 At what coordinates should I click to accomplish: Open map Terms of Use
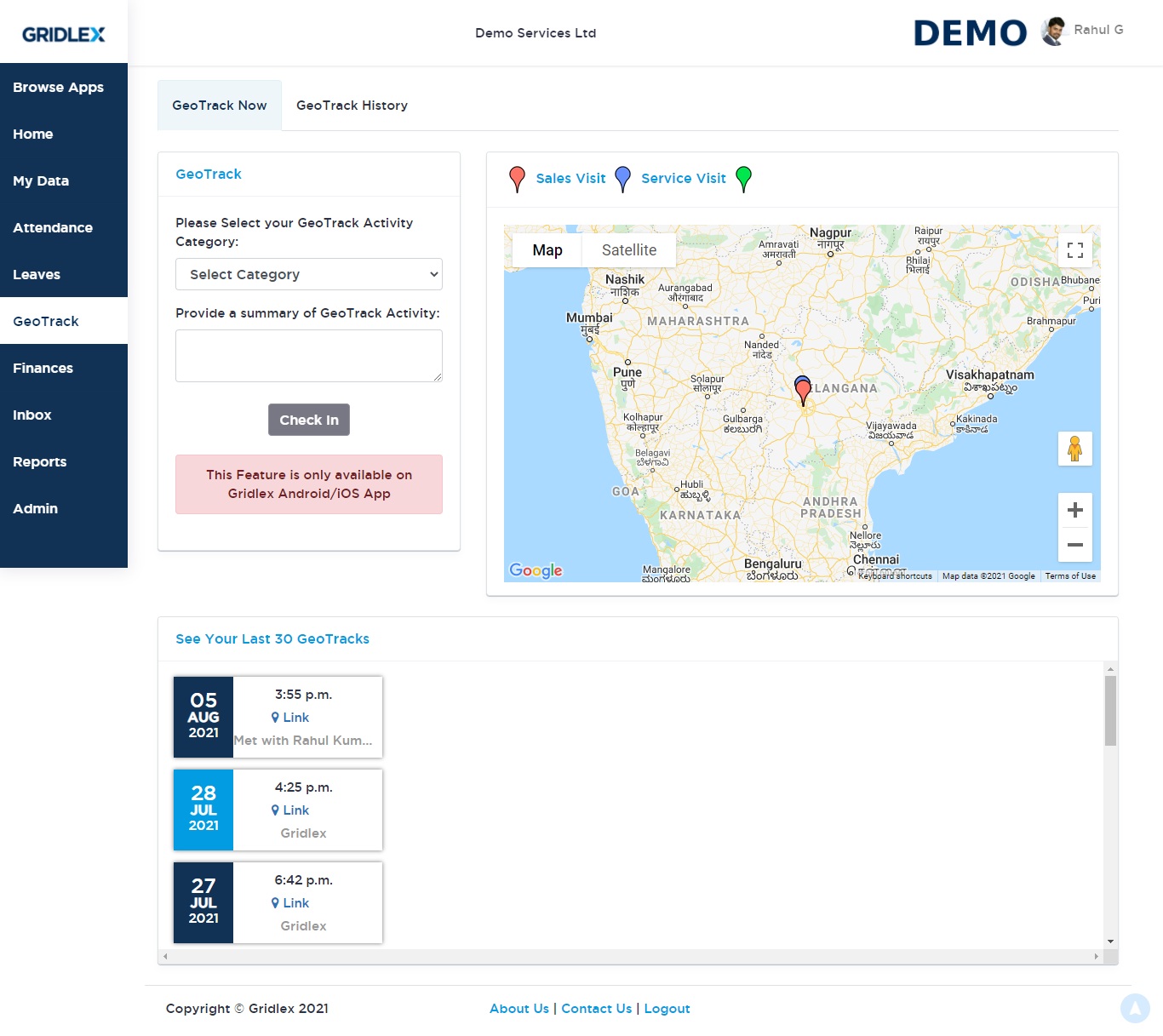tap(1070, 576)
